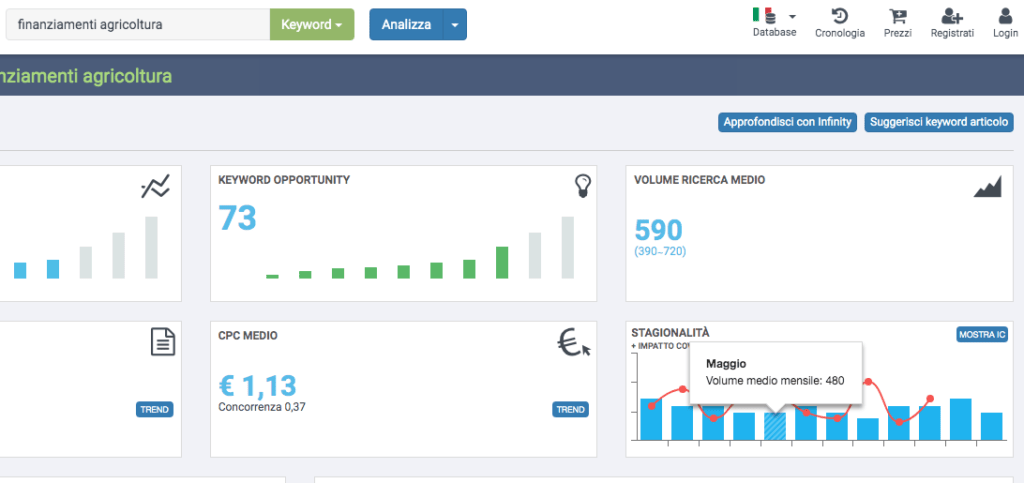Image resolution: width=1024 pixels, height=483 pixels.
Task: Open the Cronologia history icon
Action: (x=839, y=16)
